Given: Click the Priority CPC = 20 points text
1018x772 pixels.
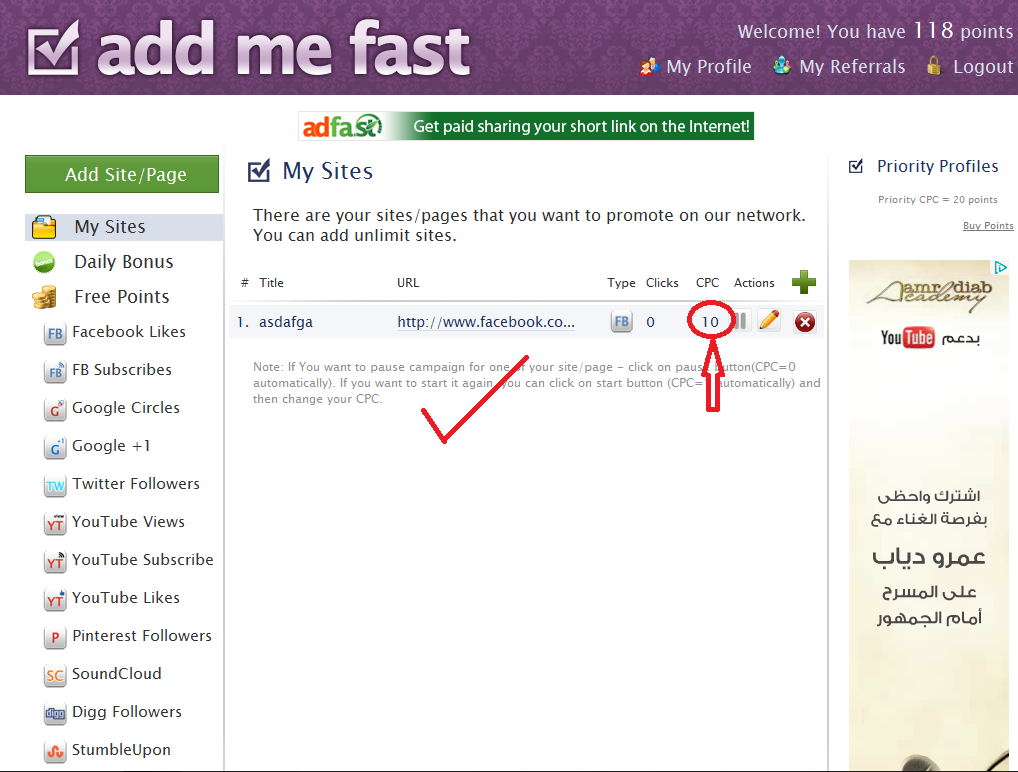Looking at the screenshot, I should click(937, 199).
